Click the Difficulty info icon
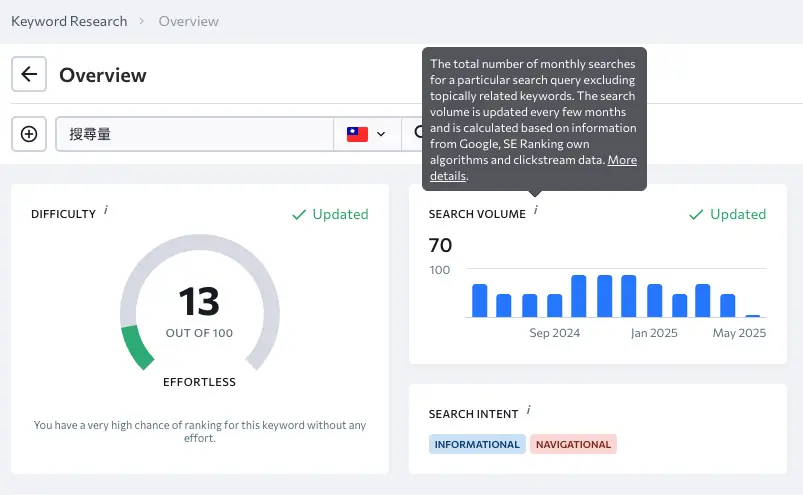This screenshot has height=495, width=803. pyautogui.click(x=106, y=211)
